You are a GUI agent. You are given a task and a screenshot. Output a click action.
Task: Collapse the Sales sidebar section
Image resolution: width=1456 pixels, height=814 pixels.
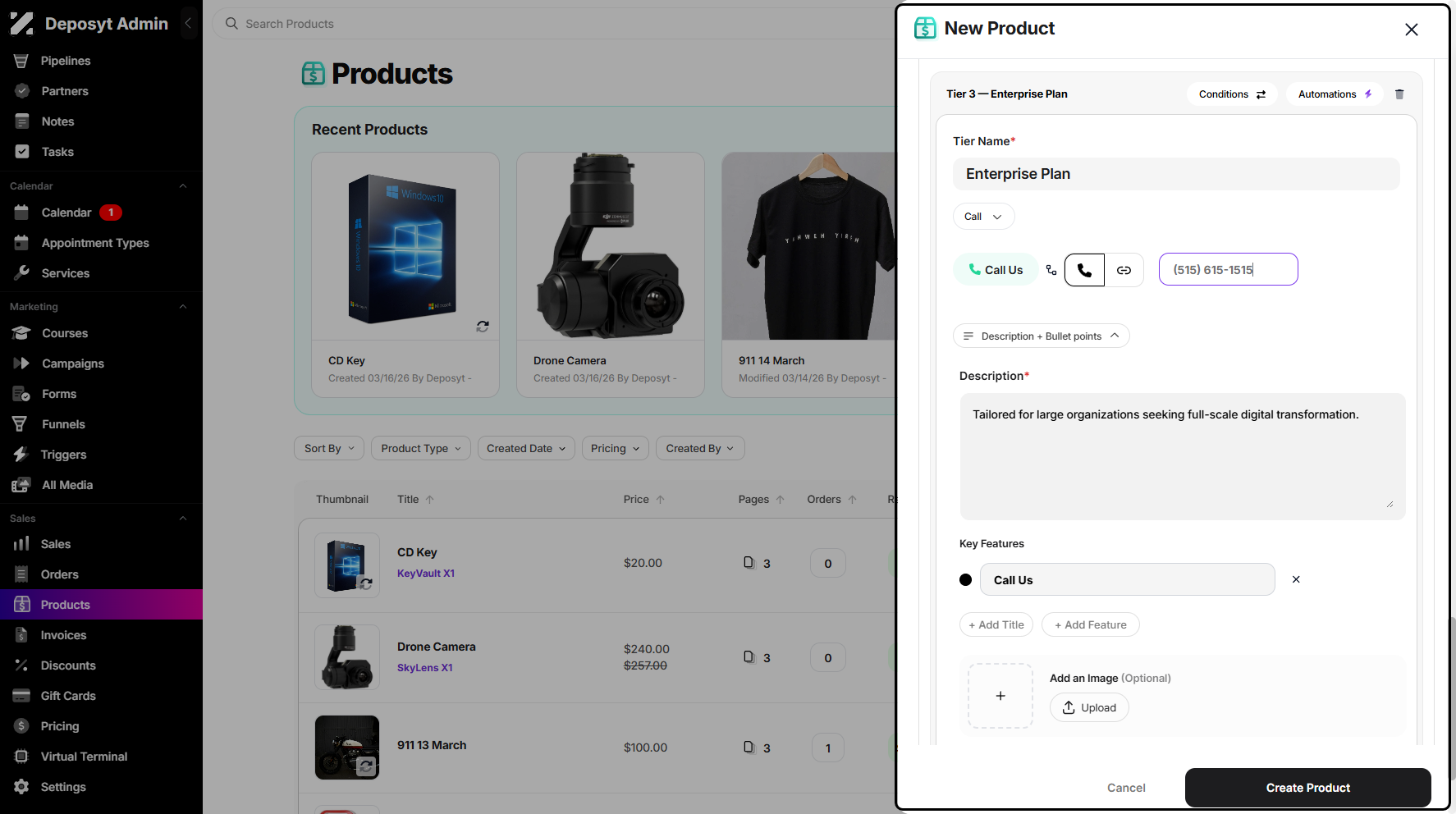pos(183,519)
